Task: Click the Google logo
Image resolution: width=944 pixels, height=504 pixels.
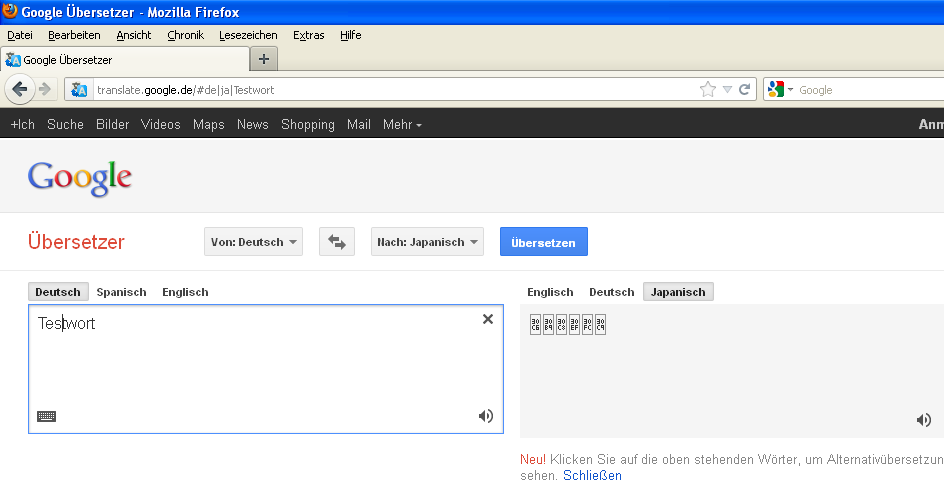Action: 79,178
